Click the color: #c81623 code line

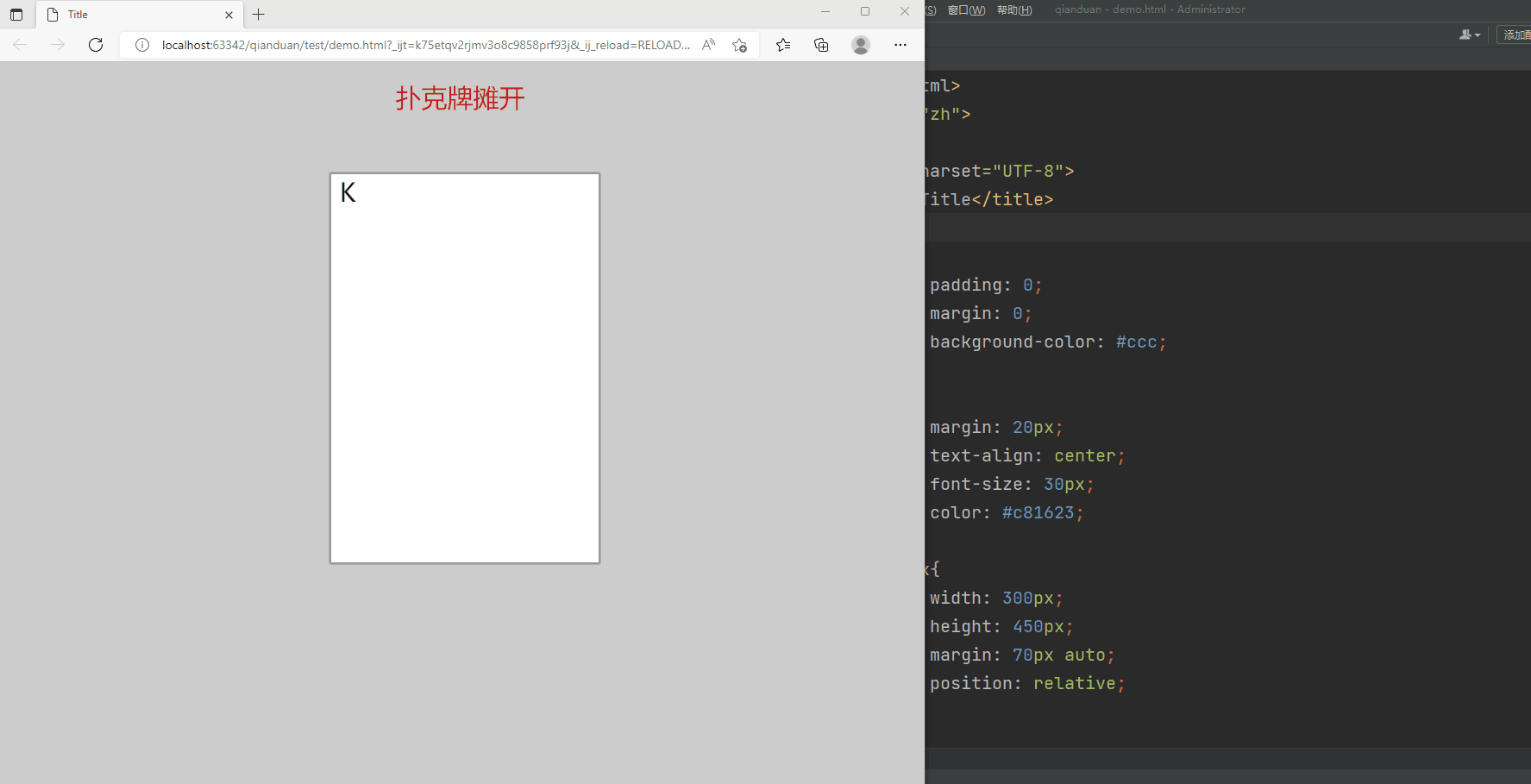(x=1007, y=513)
